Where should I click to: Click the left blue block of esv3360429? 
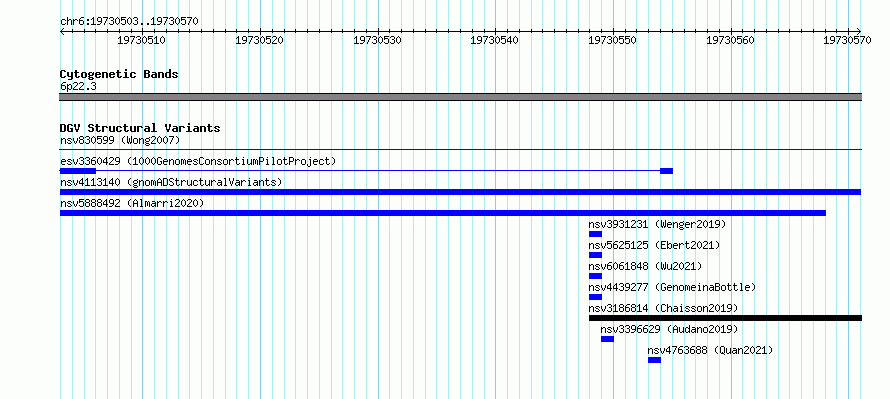[78, 171]
